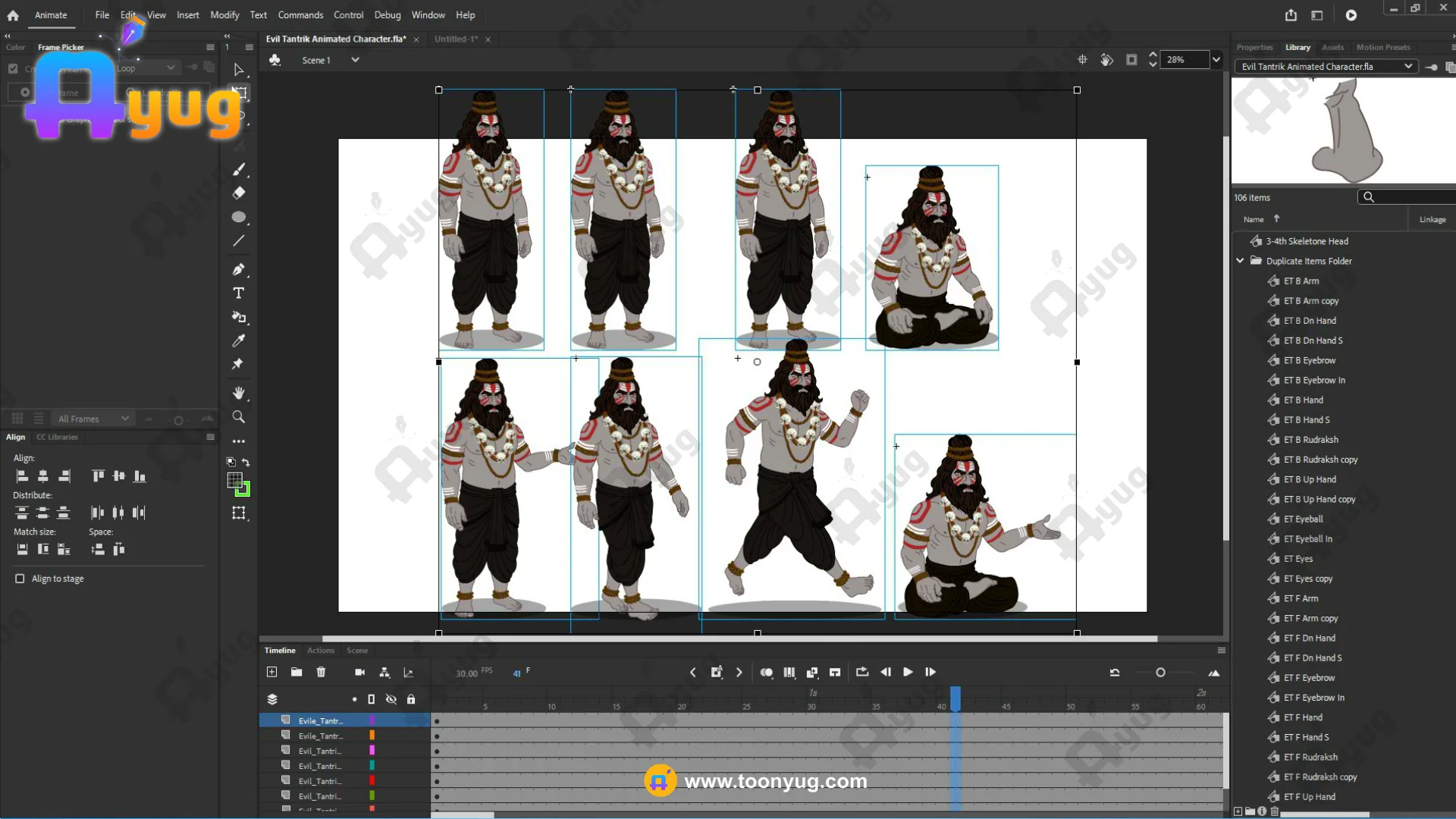Viewport: 1456px width, 819px height.
Task: Open the stage zoom percentage dropdown
Action: pyautogui.click(x=1216, y=60)
